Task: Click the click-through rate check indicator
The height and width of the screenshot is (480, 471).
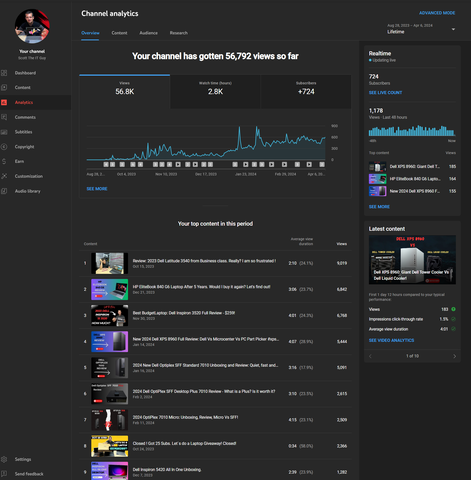Action: coord(453,319)
